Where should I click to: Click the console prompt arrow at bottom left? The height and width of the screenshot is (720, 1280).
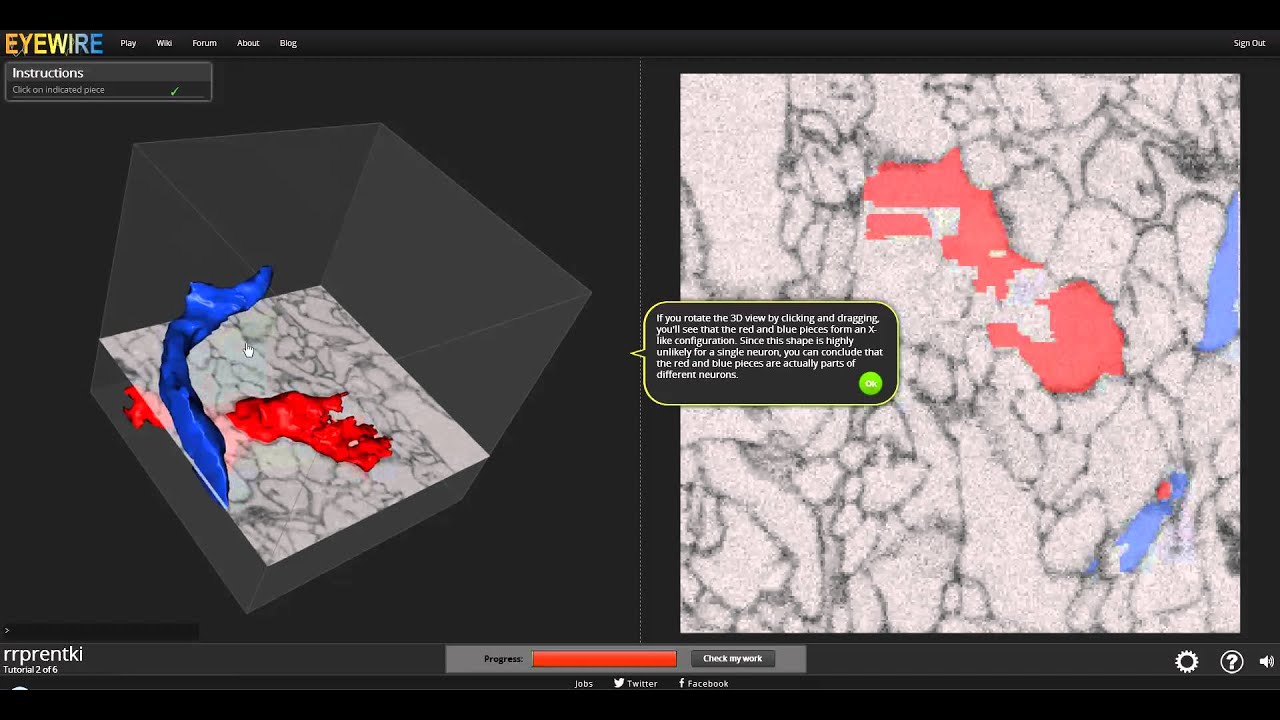click(7, 630)
